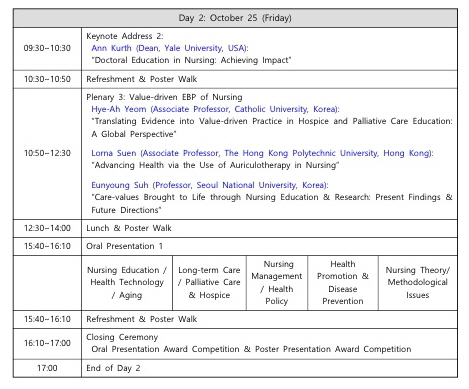The height and width of the screenshot is (389, 469).
Task: Select Health Promotion & Disease Prevention cell
Action: 343,283
